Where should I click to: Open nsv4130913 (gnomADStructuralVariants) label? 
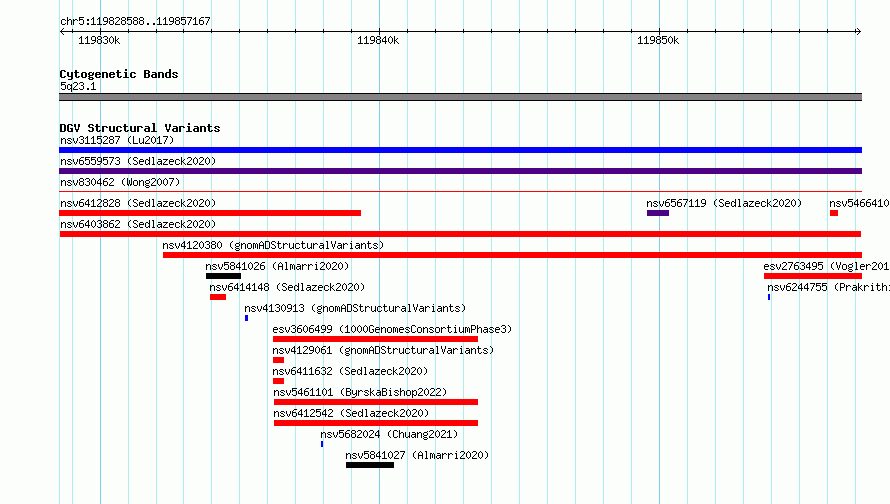pyautogui.click(x=355, y=308)
